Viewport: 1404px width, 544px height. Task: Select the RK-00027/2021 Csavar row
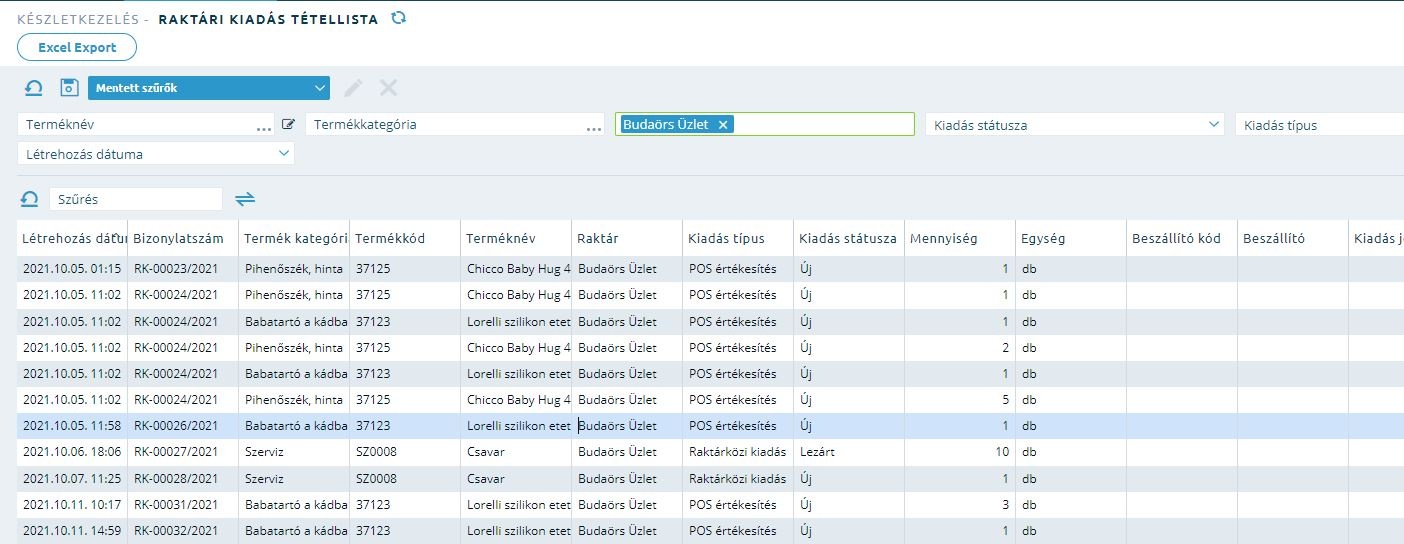pos(702,452)
